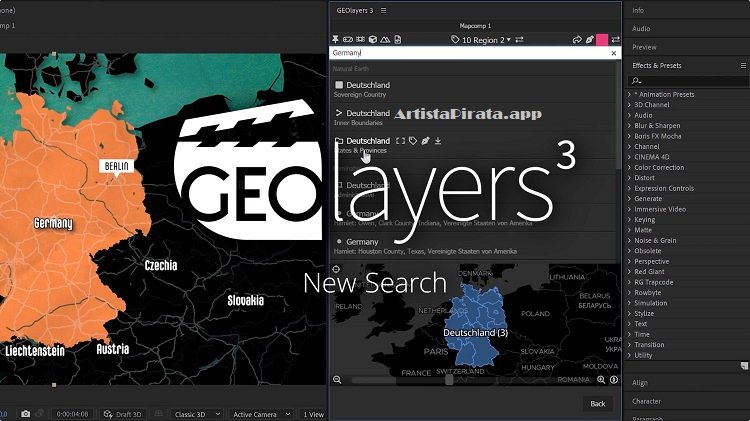Click the document file icon in GEOlayers toolbar
Viewport: 750px width, 421px height.
pyautogui.click(x=397, y=39)
